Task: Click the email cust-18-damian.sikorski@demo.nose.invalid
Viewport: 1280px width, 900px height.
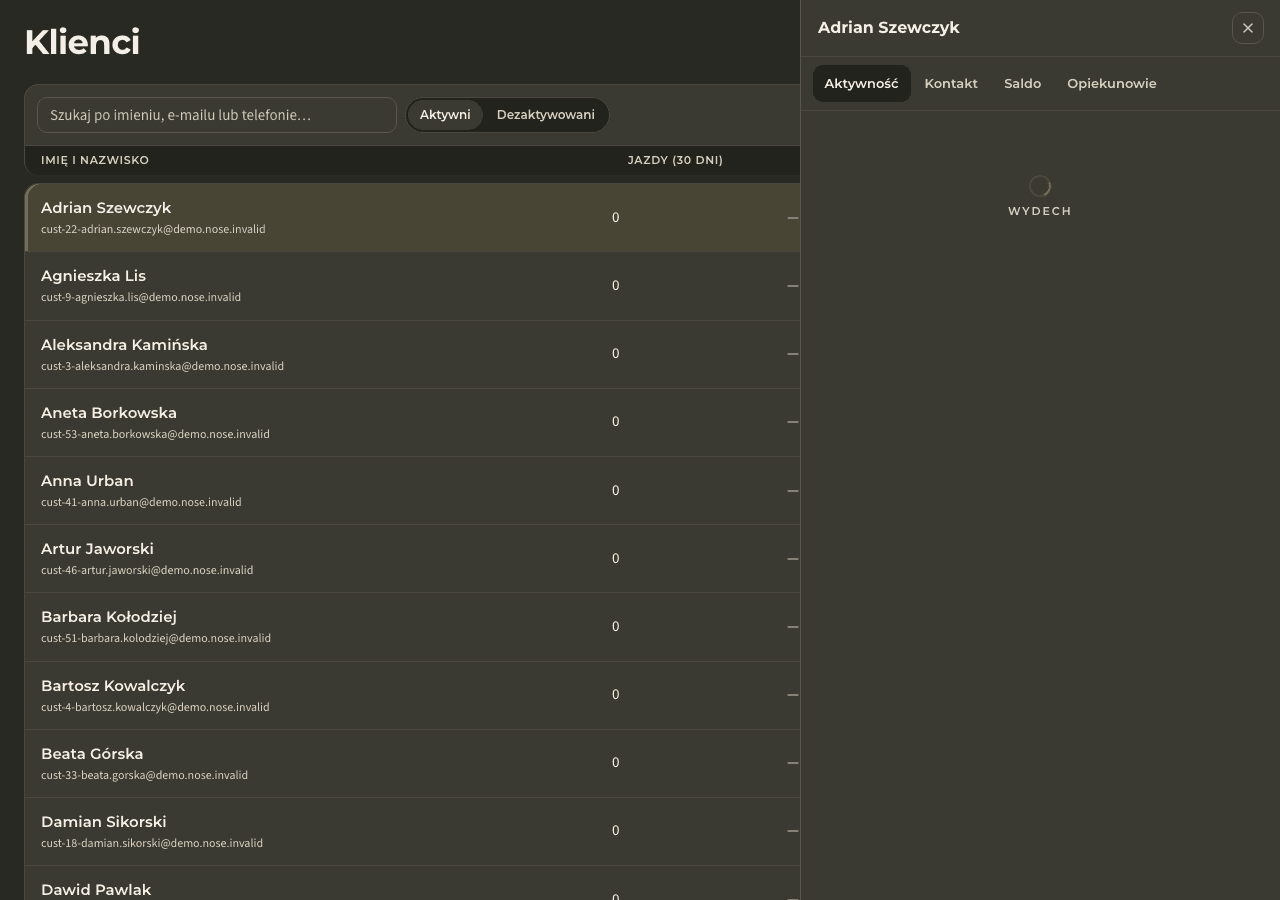Action: (x=152, y=843)
